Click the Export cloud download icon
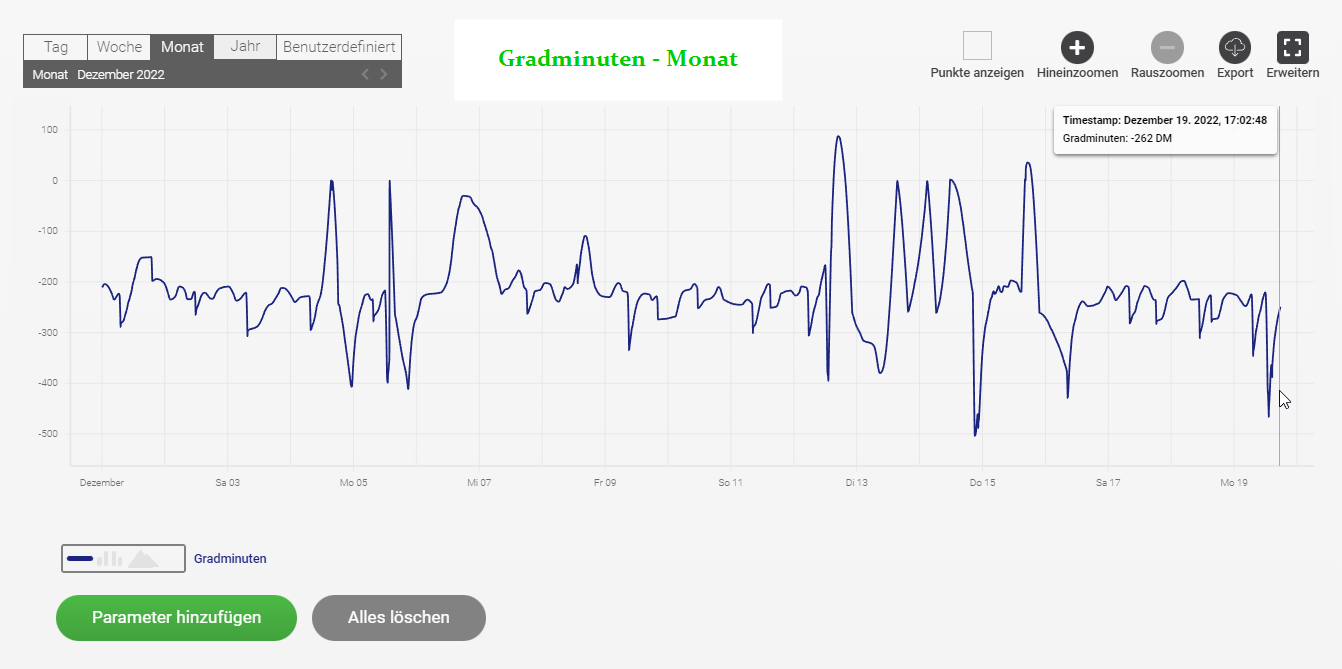 [x=1235, y=47]
